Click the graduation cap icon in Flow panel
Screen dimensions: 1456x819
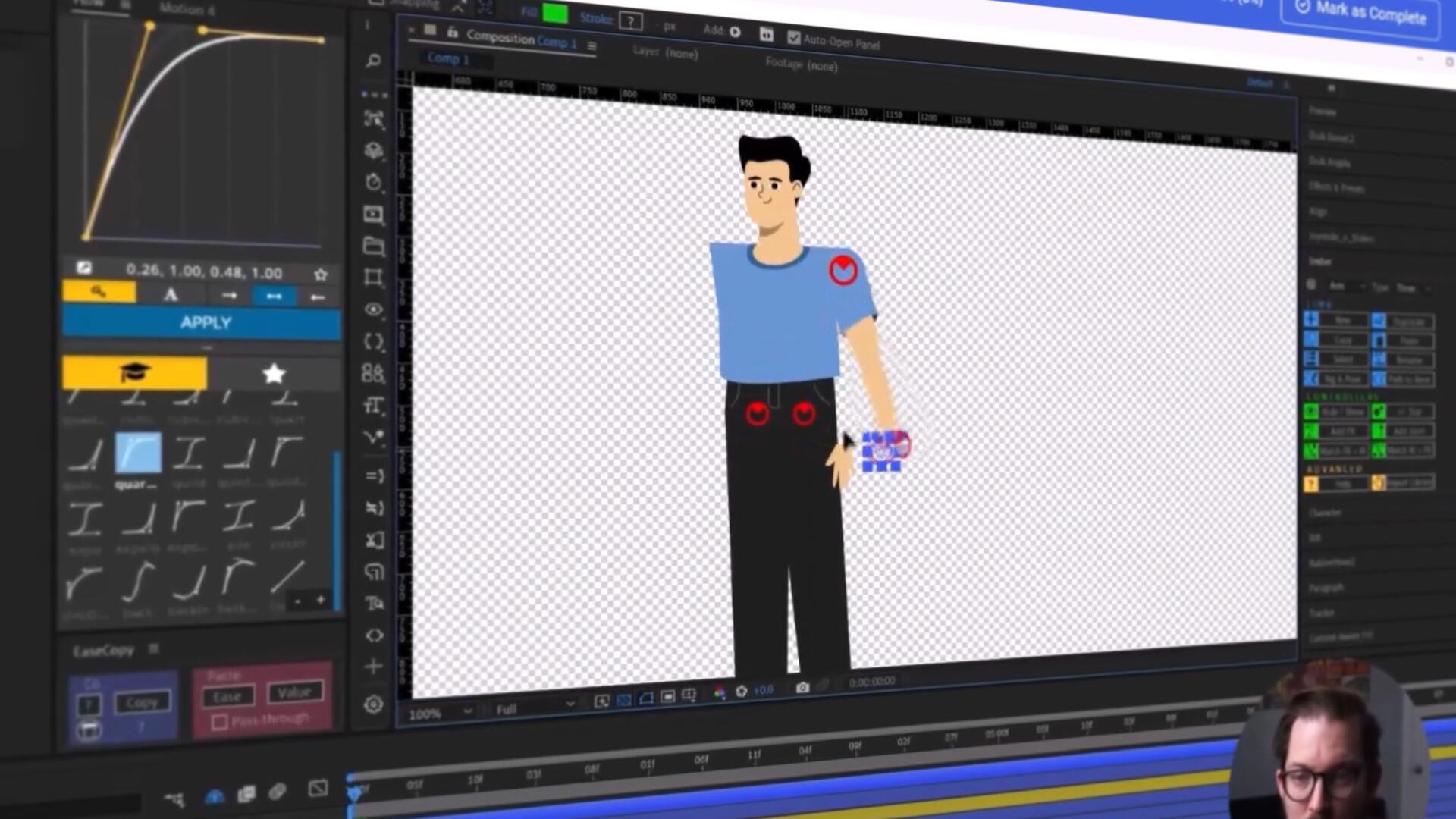pos(134,372)
